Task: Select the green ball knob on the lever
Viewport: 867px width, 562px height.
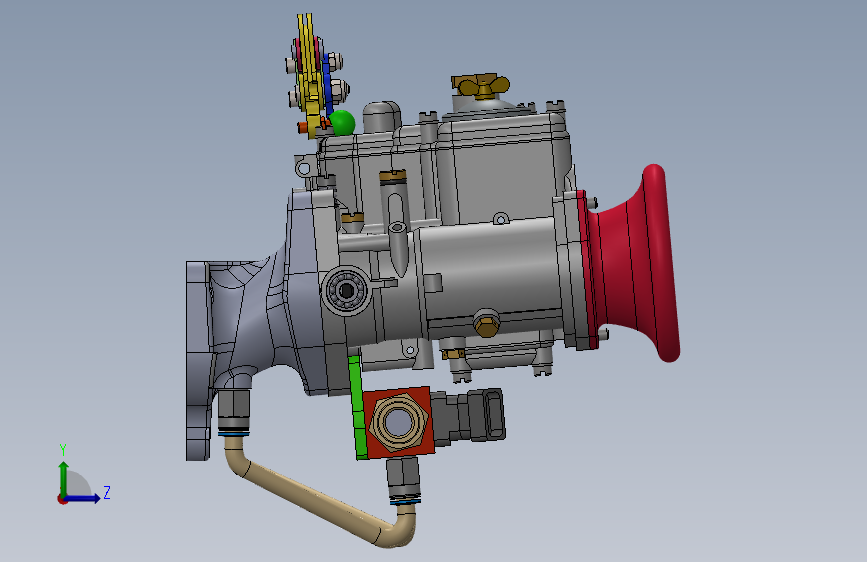Action: tap(342, 122)
